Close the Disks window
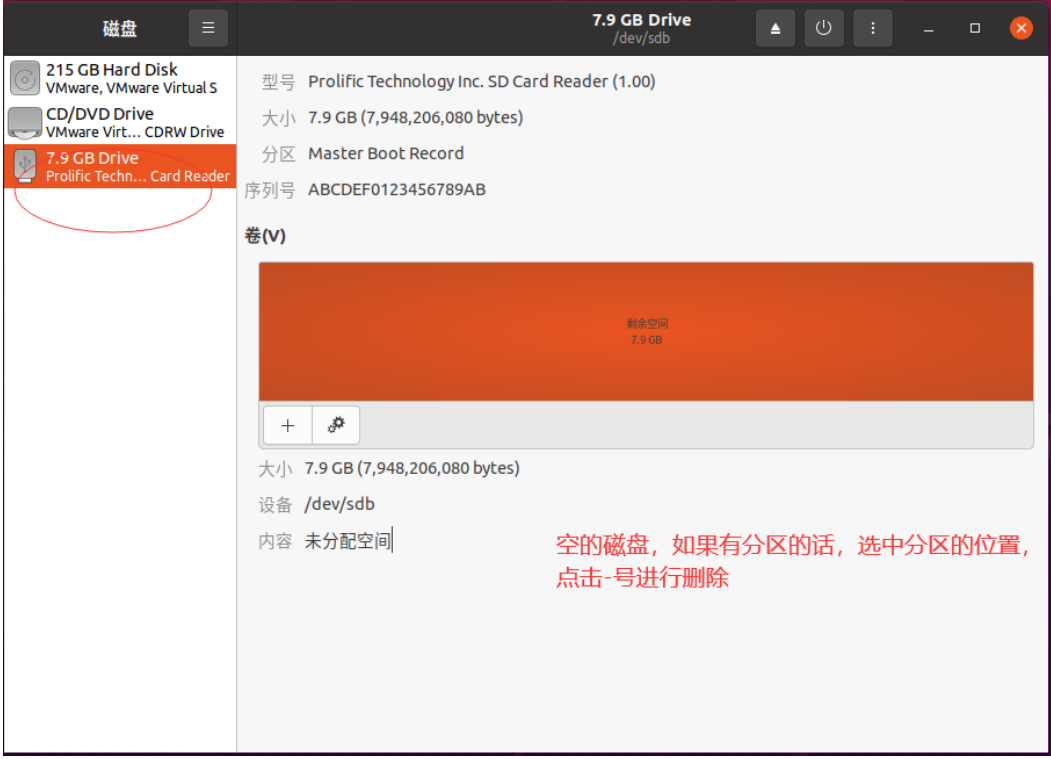Screen dimensions: 1051x759 (1022, 28)
